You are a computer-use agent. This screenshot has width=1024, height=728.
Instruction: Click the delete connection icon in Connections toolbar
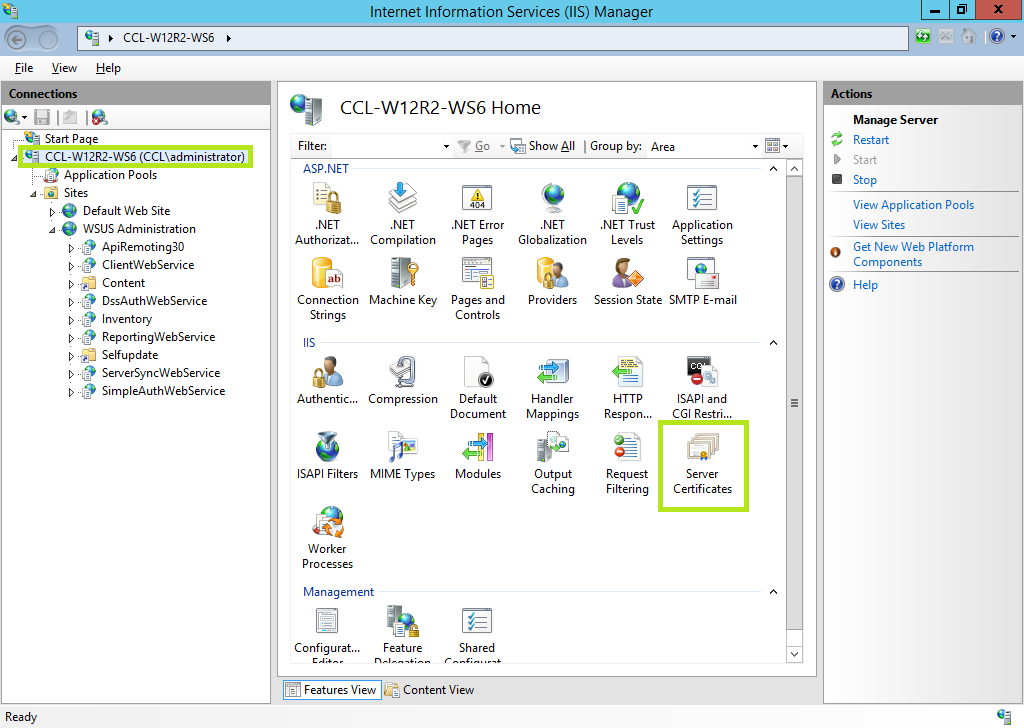tap(99, 118)
